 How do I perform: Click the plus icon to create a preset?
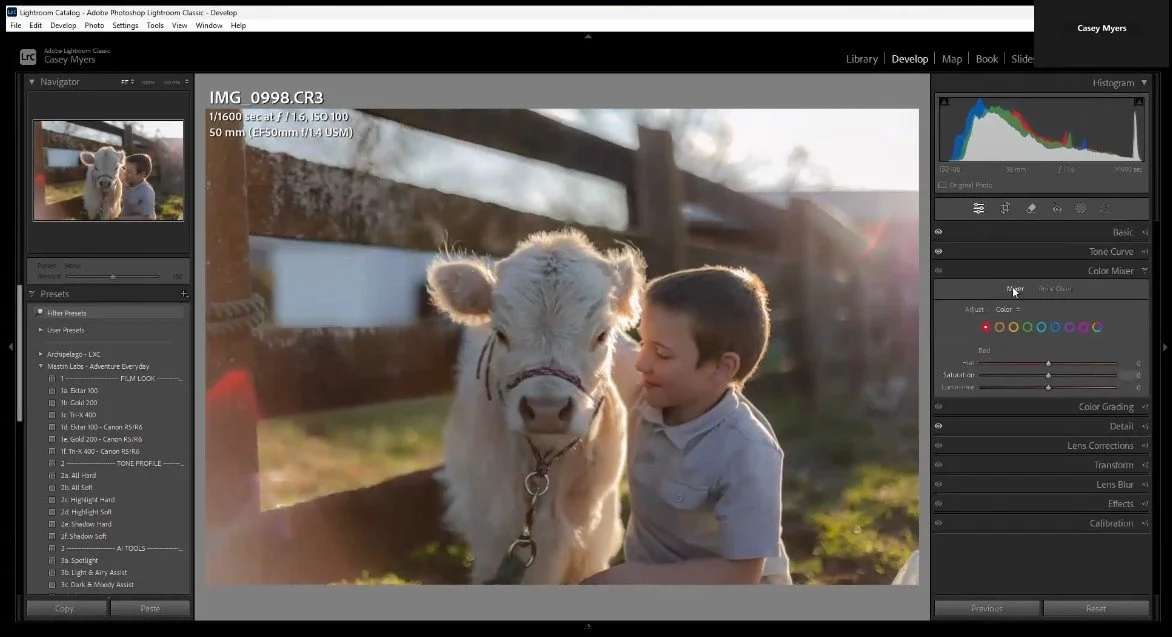click(x=184, y=293)
